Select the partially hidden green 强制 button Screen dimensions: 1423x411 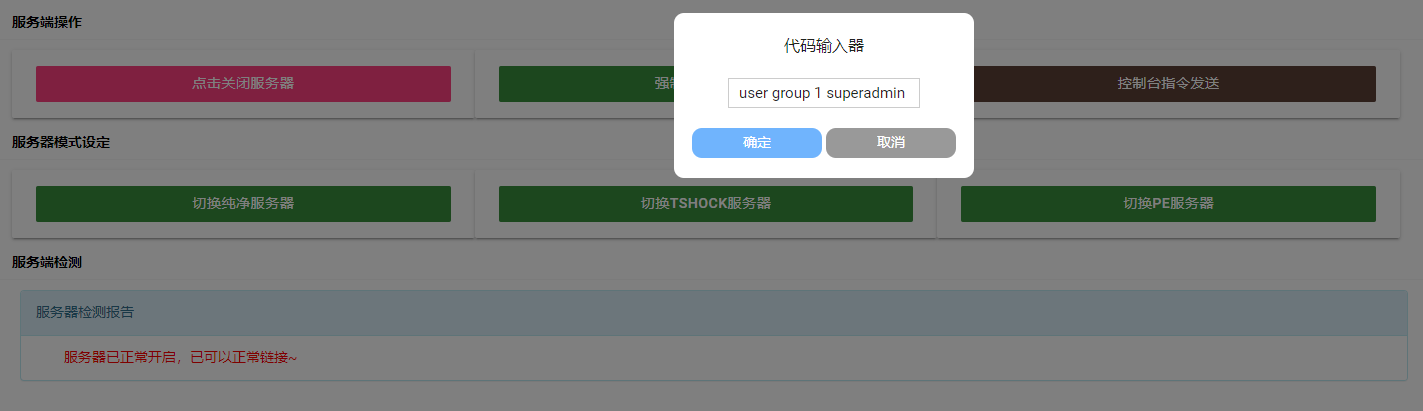click(586, 84)
